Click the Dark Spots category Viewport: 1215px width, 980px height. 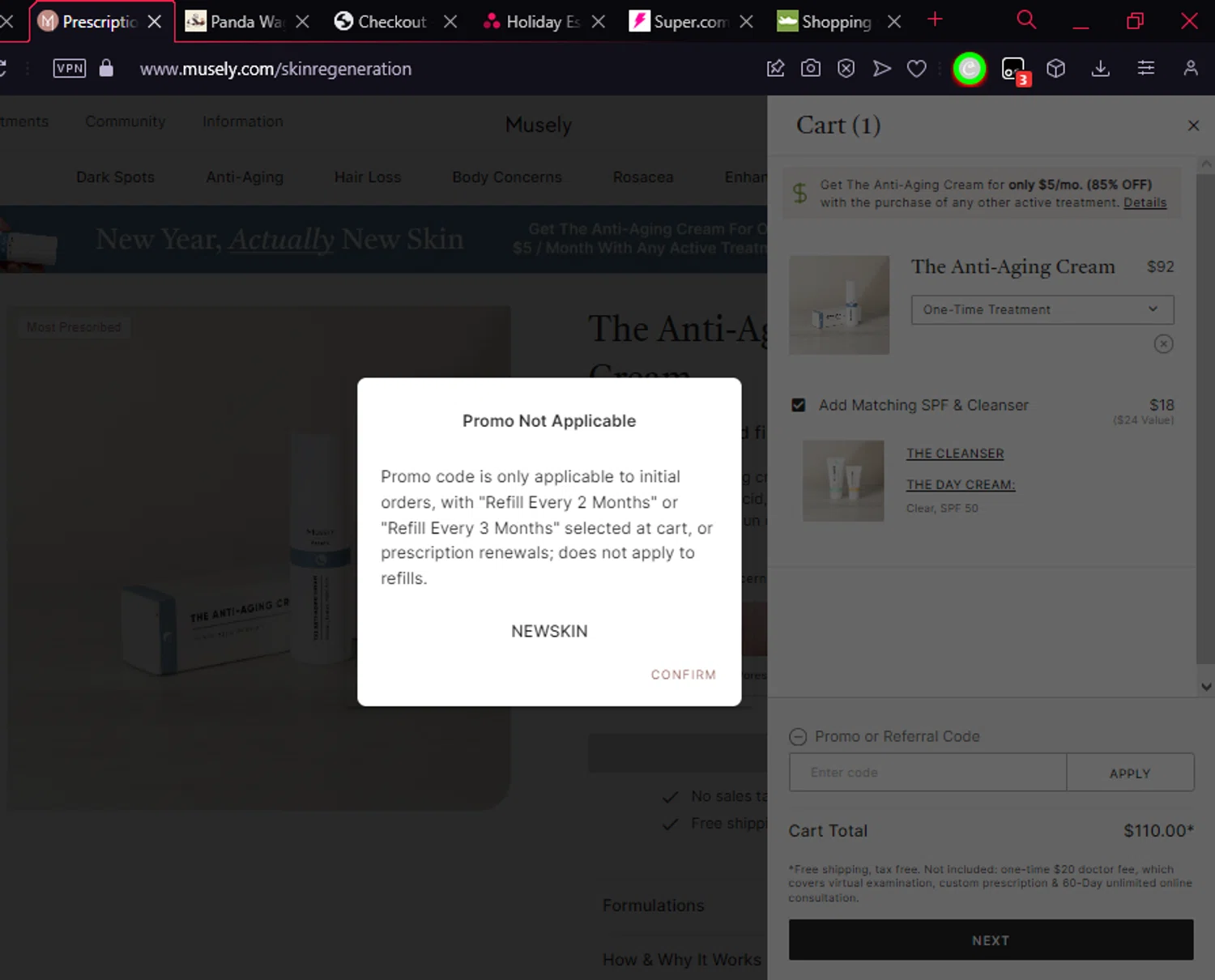click(x=115, y=177)
